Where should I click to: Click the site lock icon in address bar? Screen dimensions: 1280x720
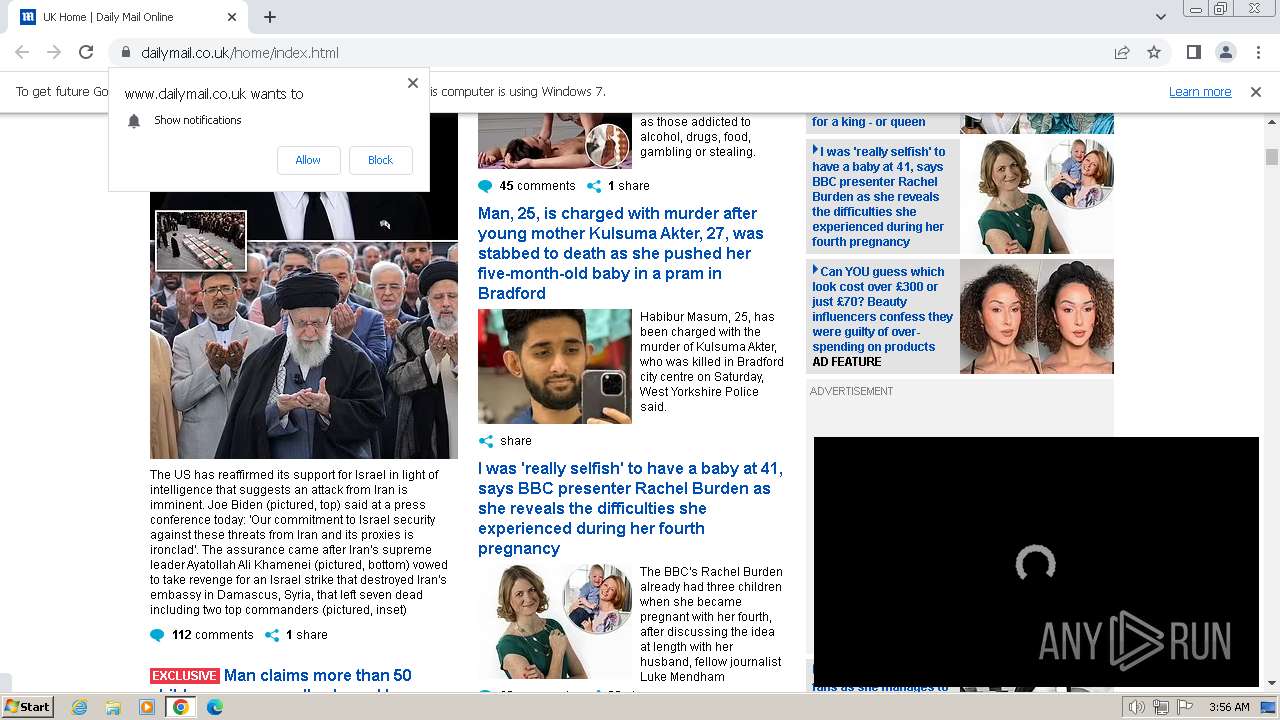[126, 53]
